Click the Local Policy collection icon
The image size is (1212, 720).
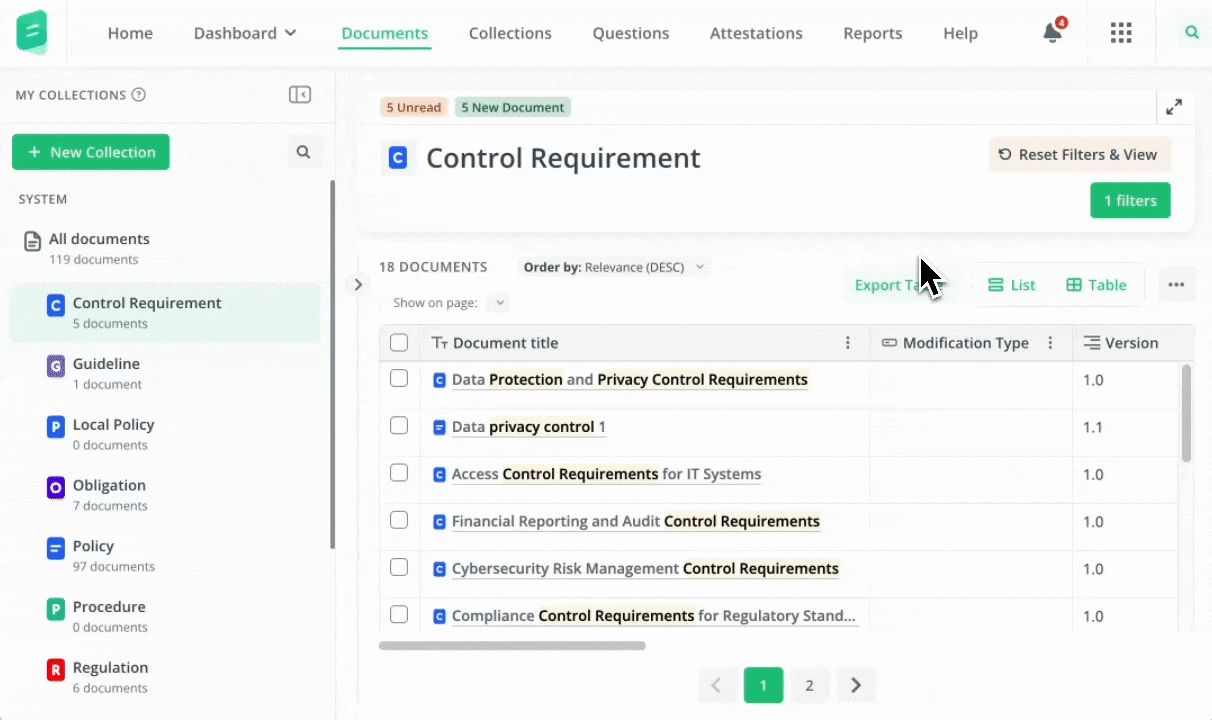(56, 427)
